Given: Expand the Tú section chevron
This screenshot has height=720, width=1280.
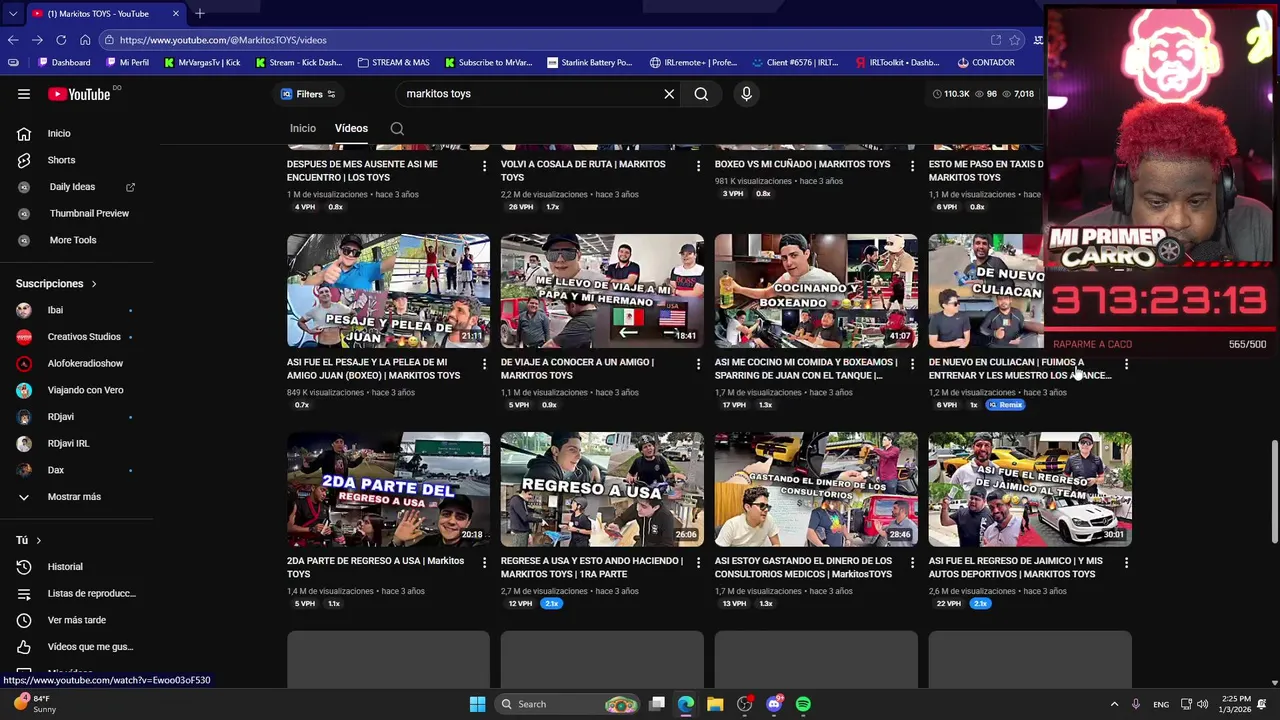Looking at the screenshot, I should click(38, 541).
